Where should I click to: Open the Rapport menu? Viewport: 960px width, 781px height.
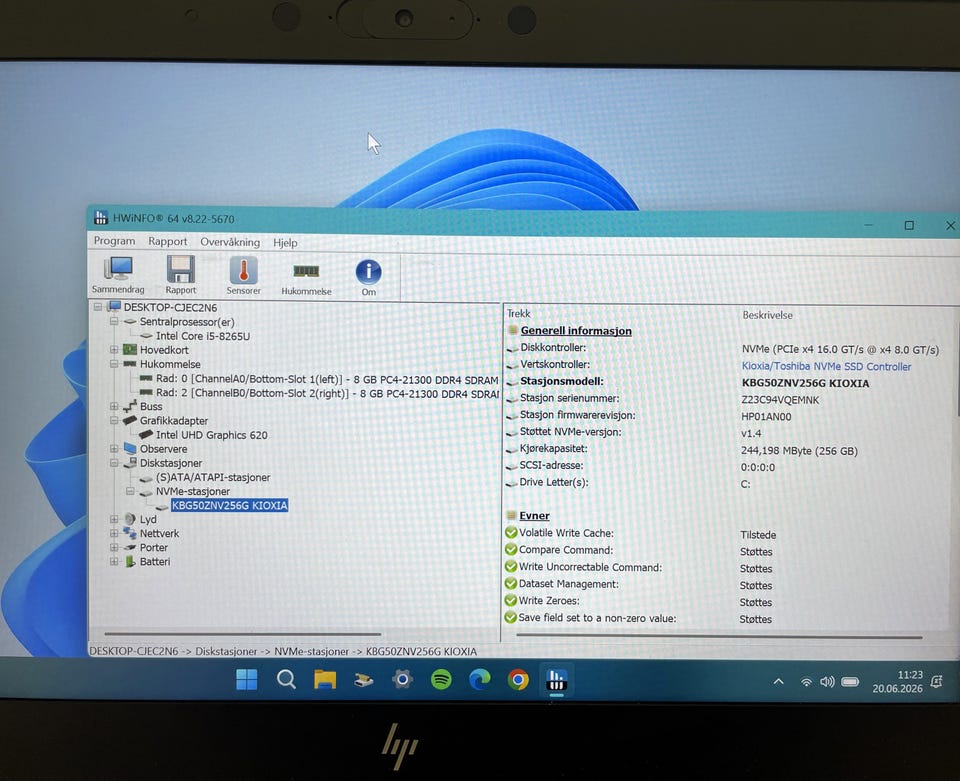[167, 241]
